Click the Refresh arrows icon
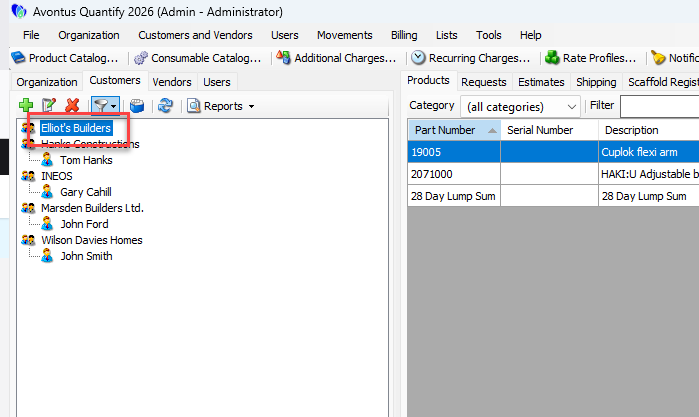 coord(165,106)
